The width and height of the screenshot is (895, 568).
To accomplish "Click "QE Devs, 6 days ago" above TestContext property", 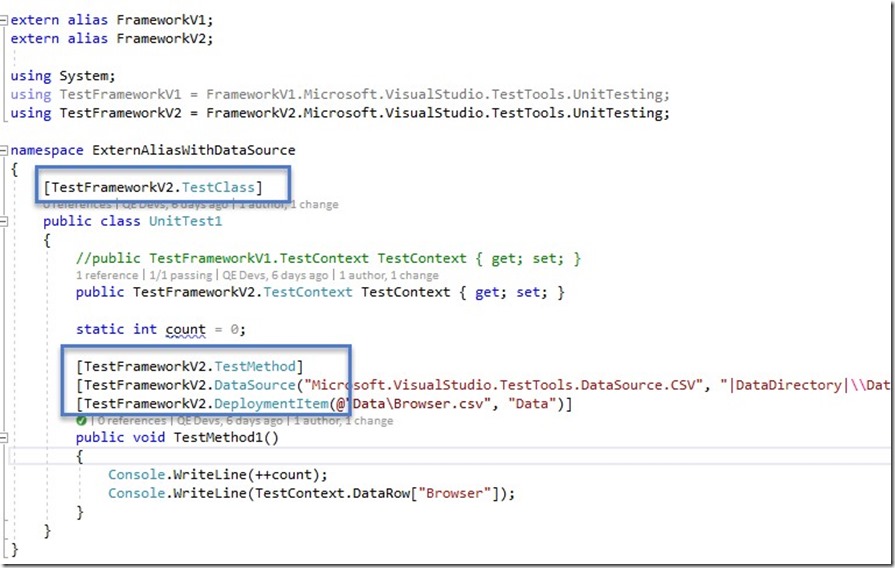I will [x=274, y=275].
